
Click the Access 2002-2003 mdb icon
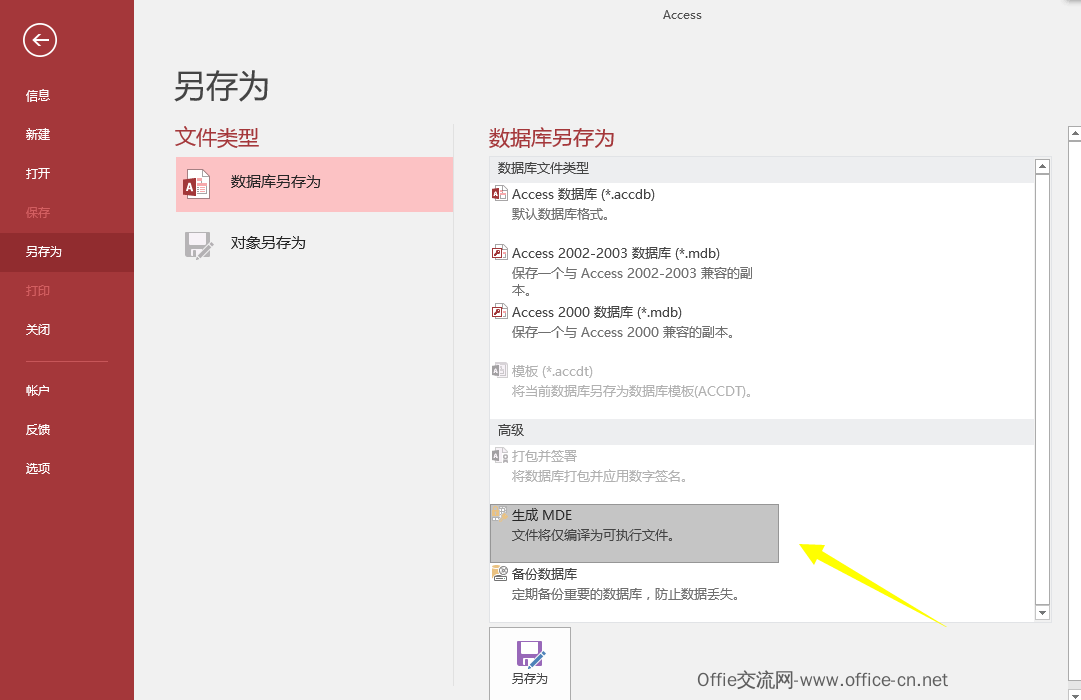[x=499, y=252]
